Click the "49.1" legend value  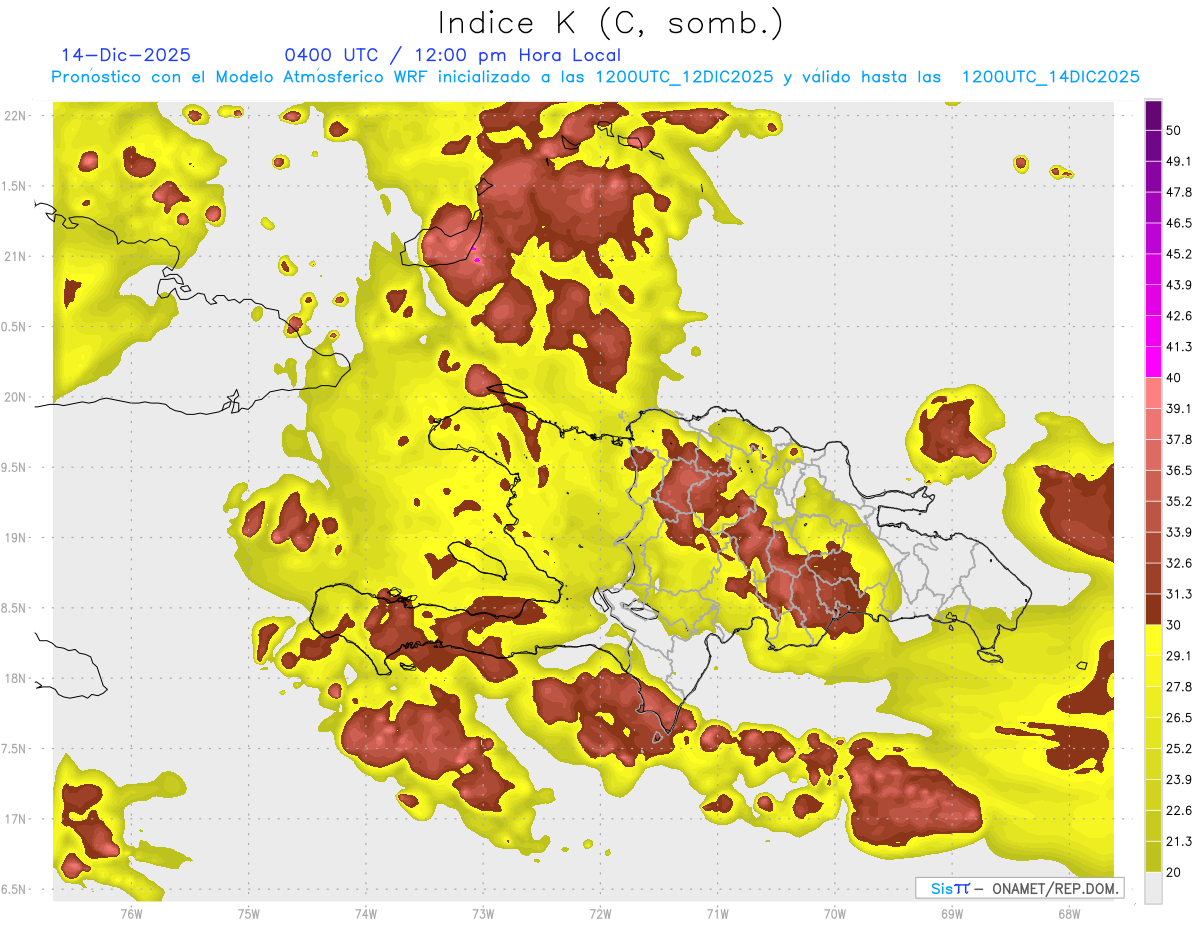click(x=1179, y=161)
